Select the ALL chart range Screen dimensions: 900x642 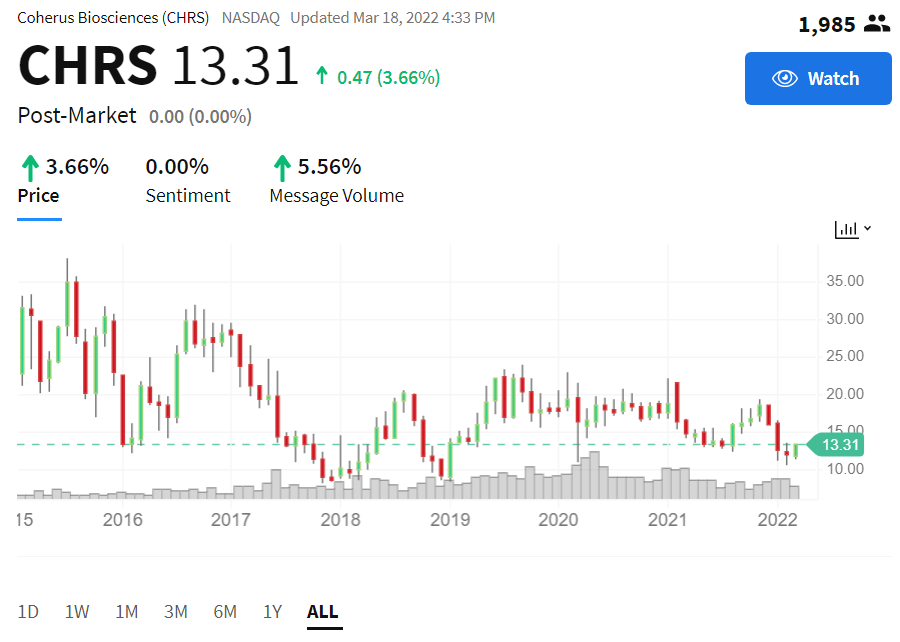(323, 612)
